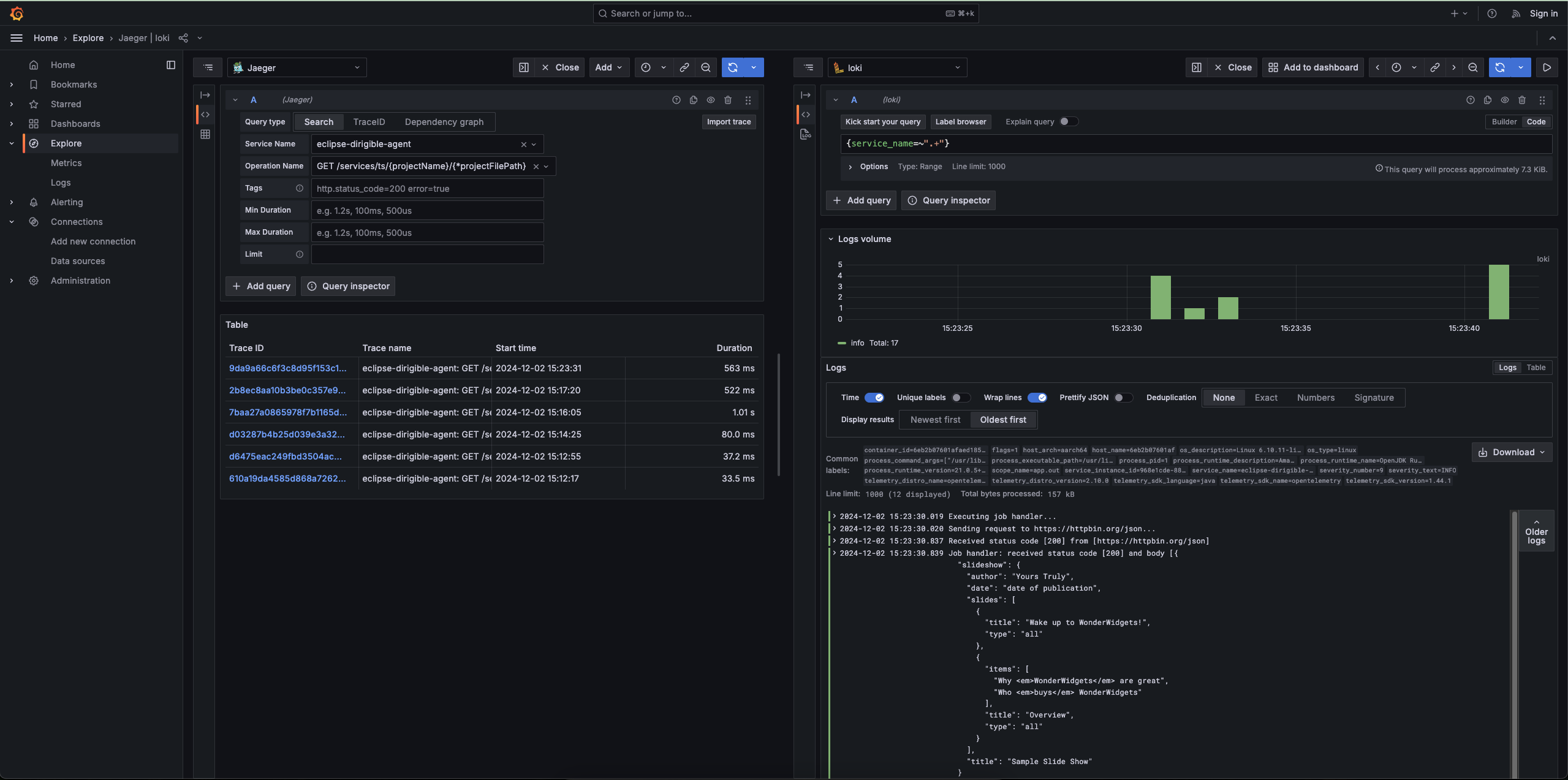Hide Jaeger query A response eye icon
Screen dimensions: 1568x780
711,100
